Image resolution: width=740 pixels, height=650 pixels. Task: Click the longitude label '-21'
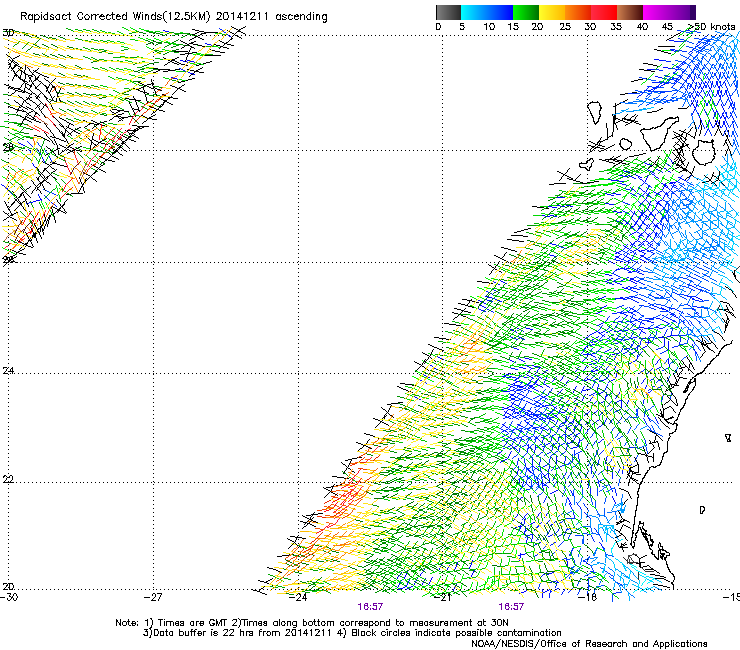443,597
